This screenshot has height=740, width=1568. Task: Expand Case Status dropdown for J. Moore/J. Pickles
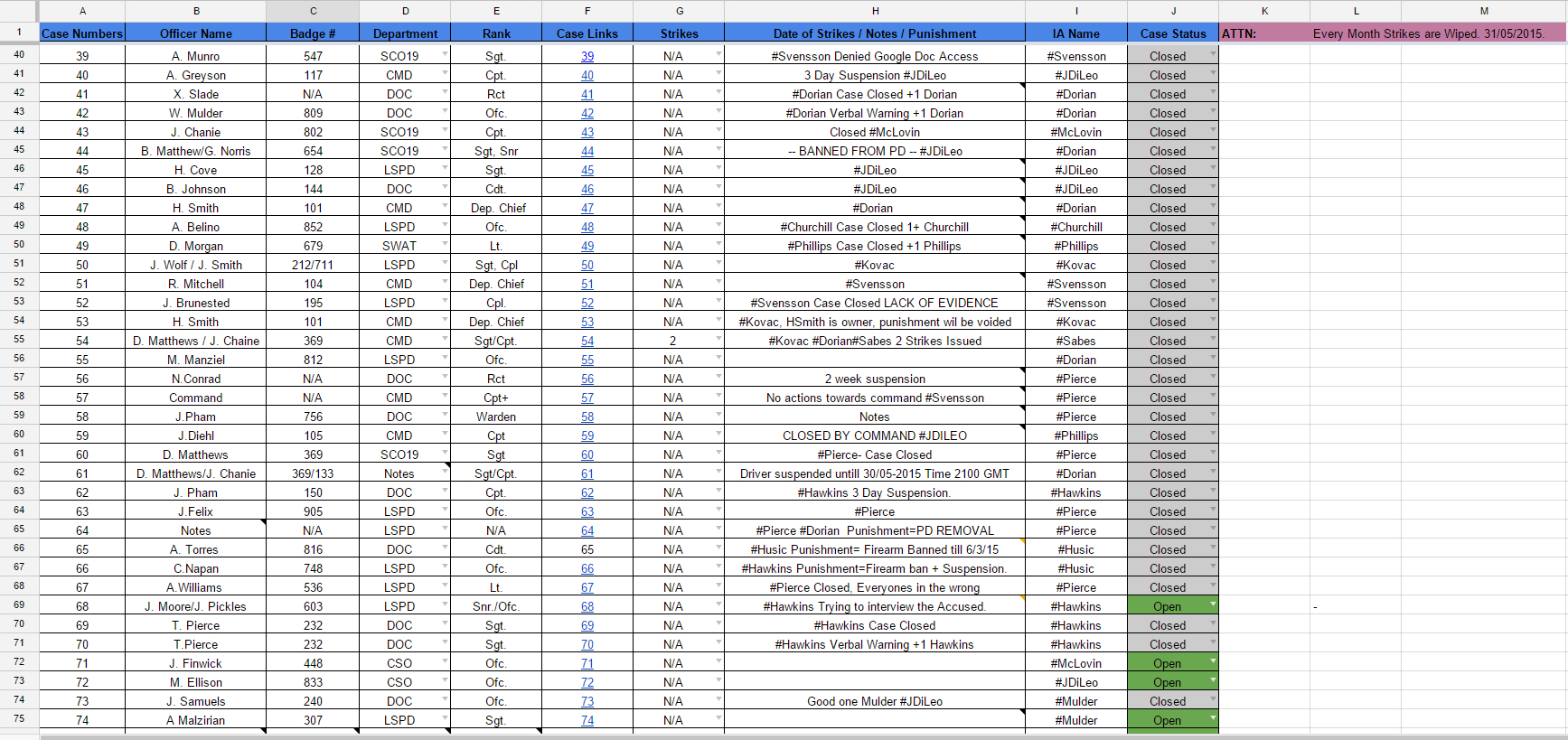click(1213, 604)
